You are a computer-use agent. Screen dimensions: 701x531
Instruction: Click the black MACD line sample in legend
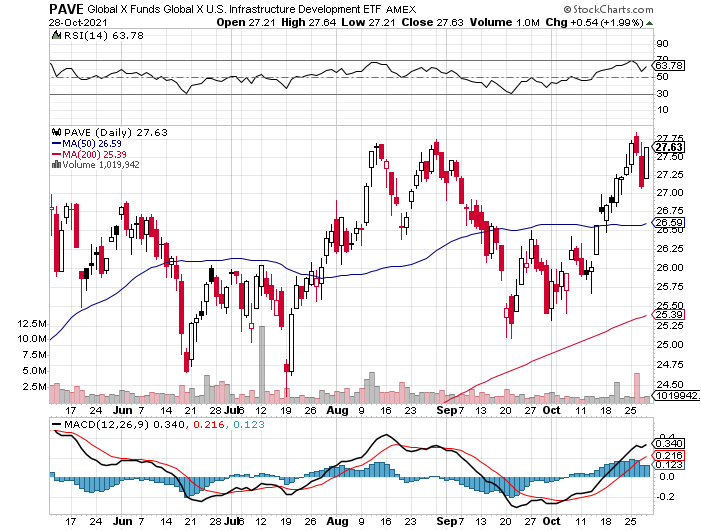pyautogui.click(x=57, y=424)
